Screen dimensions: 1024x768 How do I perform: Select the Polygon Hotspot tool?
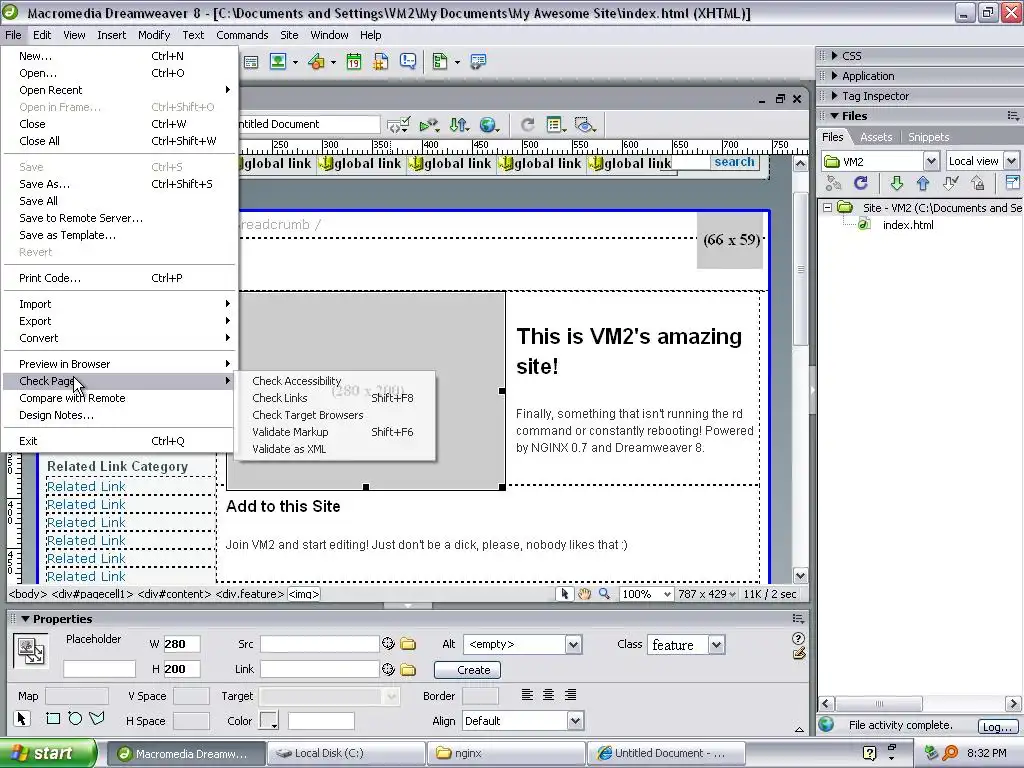click(x=97, y=719)
